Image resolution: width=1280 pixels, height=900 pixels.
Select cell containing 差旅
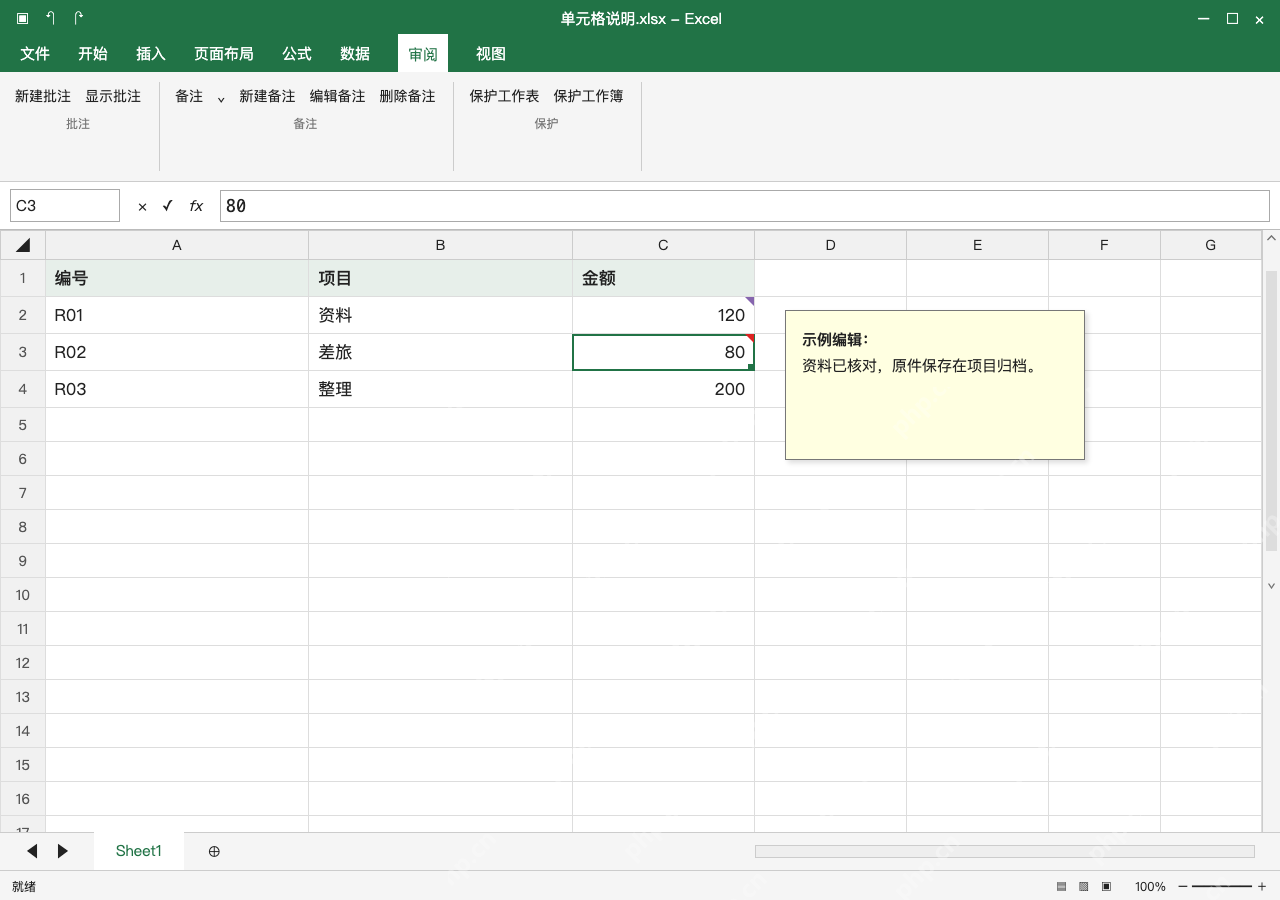pyautogui.click(x=440, y=352)
